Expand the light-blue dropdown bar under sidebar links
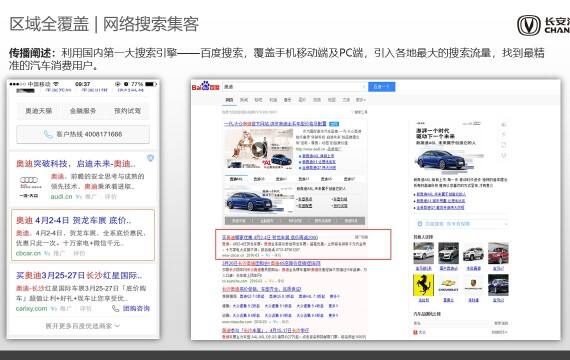The image size is (570, 360). pyautogui.click(x=462, y=224)
